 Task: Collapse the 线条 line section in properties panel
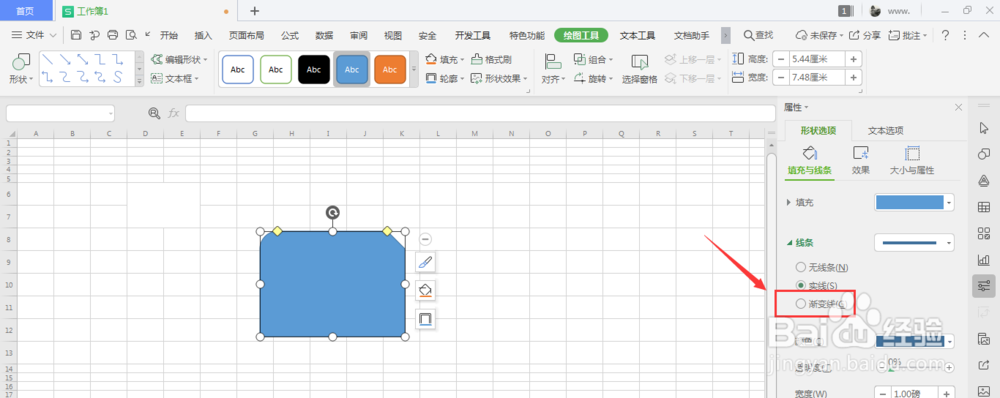pos(789,242)
